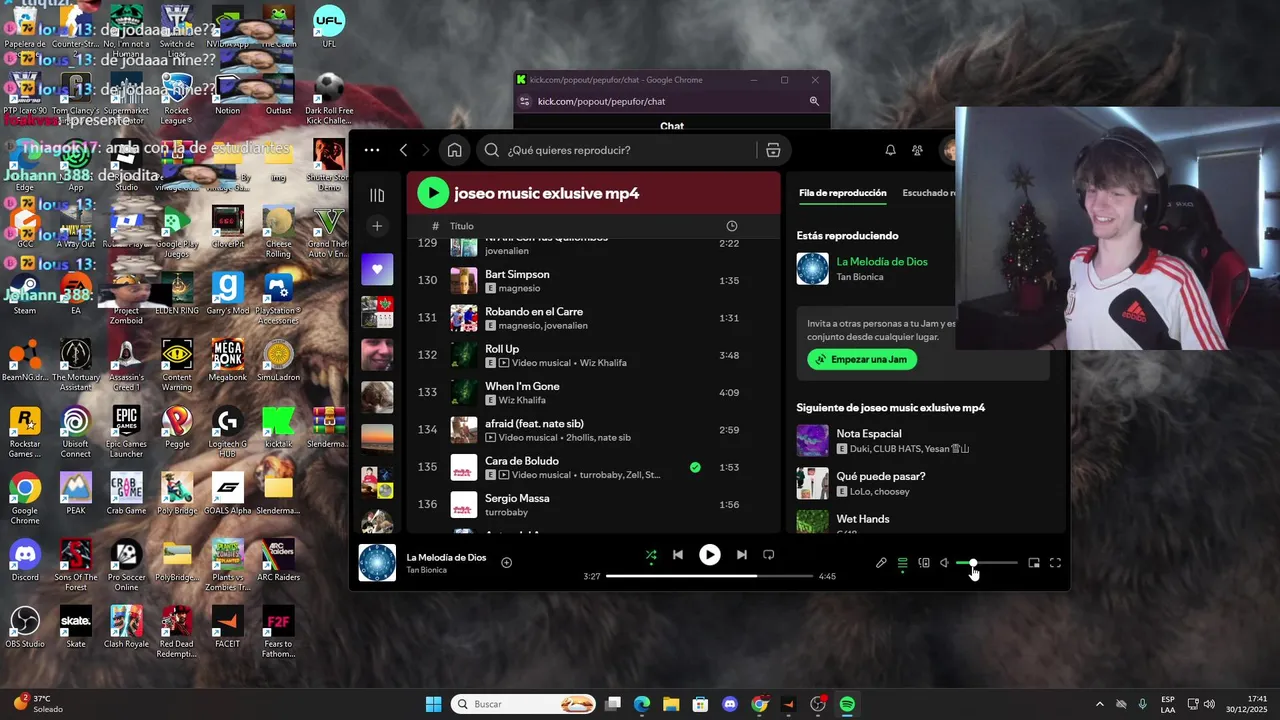Open Spotify Friend Activity icon
Viewport: 1280px width, 720px height.
tap(917, 150)
